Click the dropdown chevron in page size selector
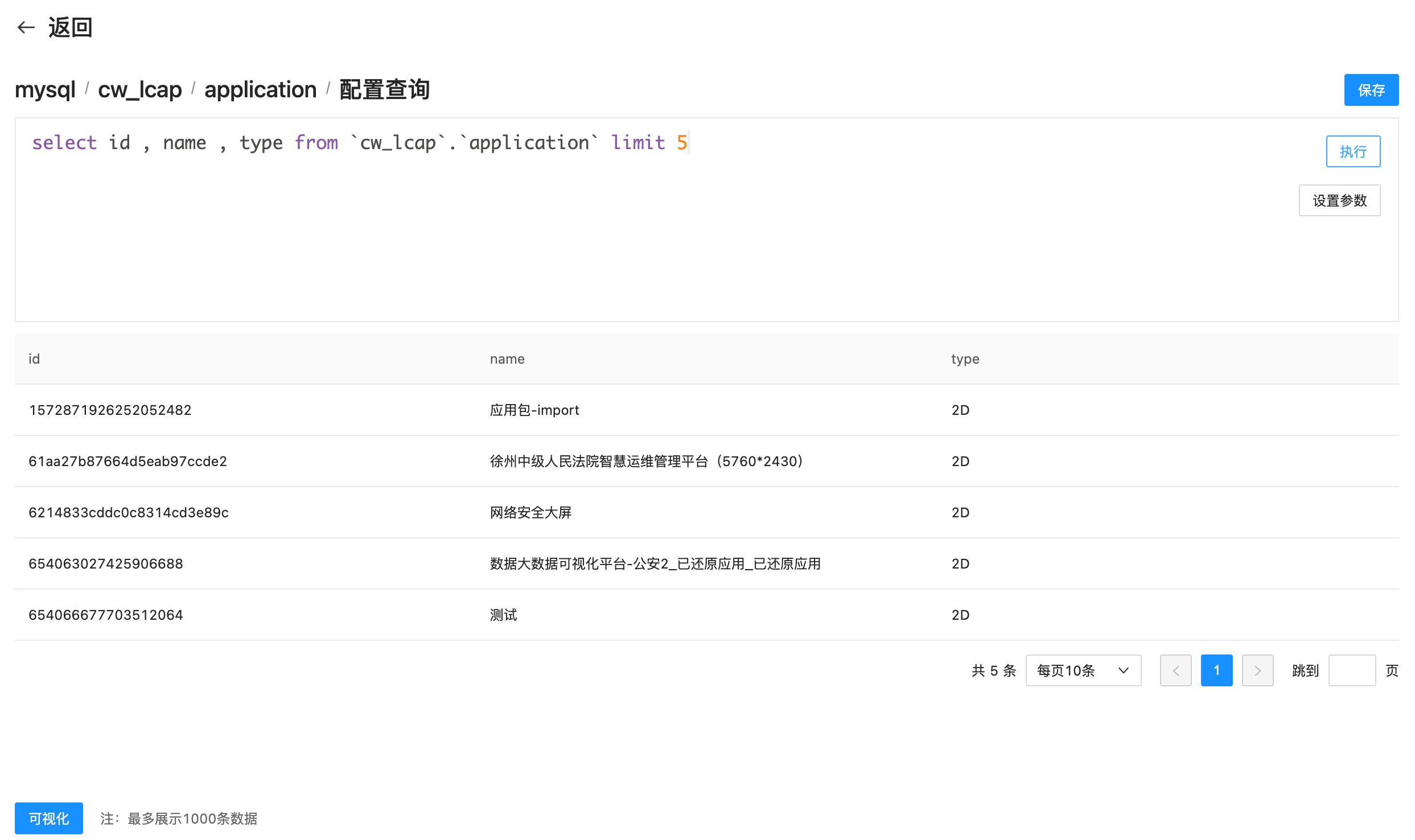 1123,670
